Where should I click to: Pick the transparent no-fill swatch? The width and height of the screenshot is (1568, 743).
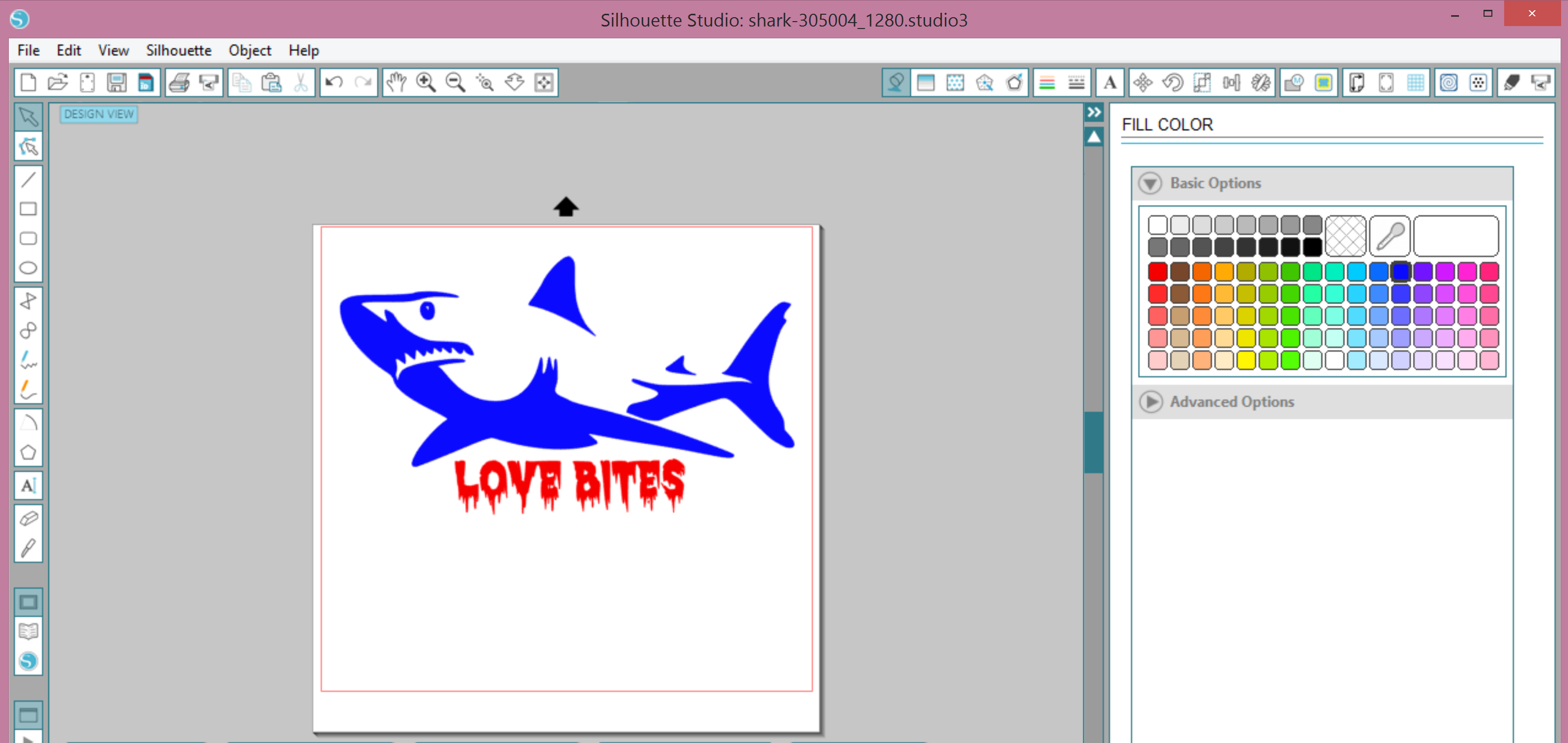1346,236
